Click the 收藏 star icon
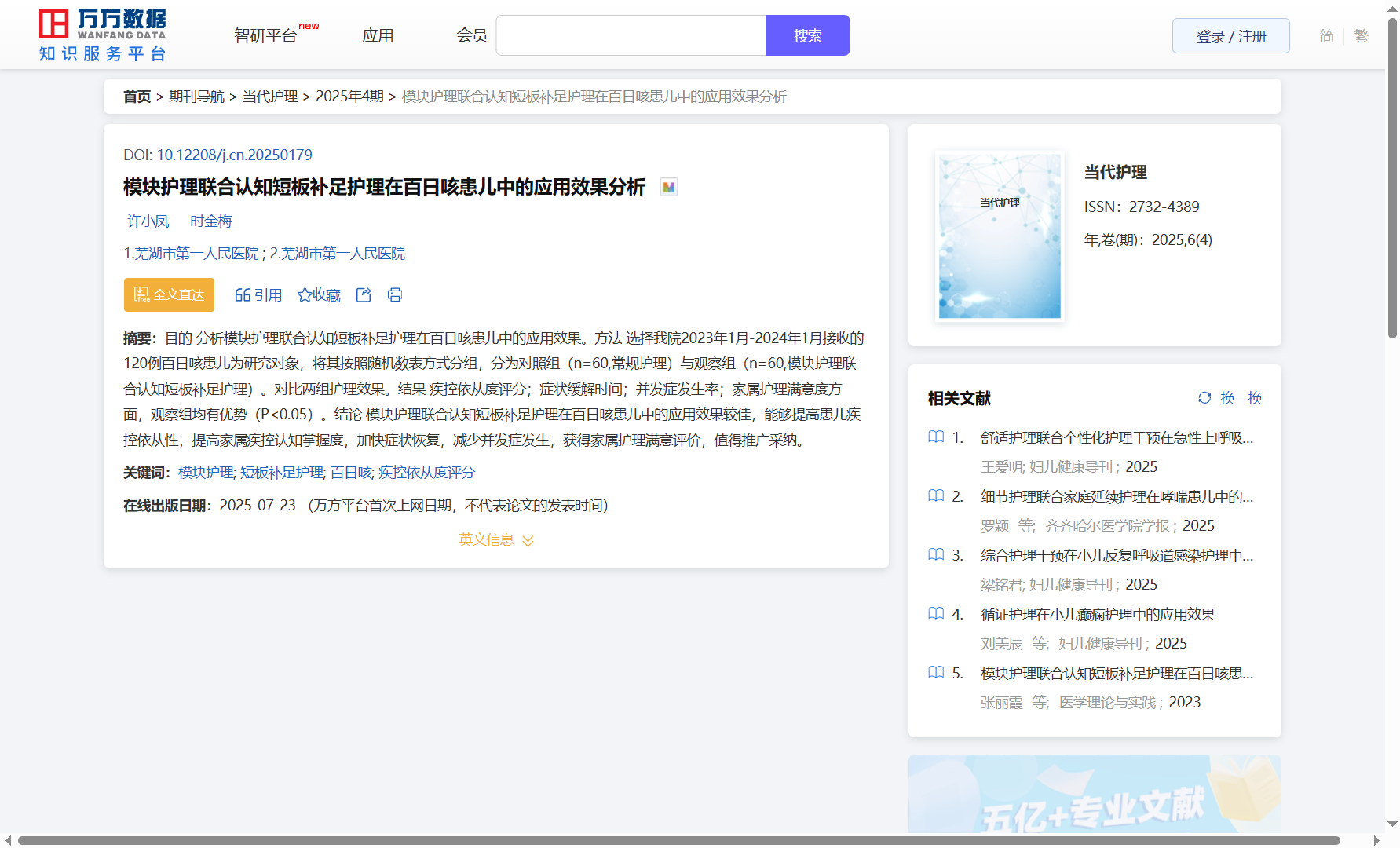The width and height of the screenshot is (1400, 848). 305,295
